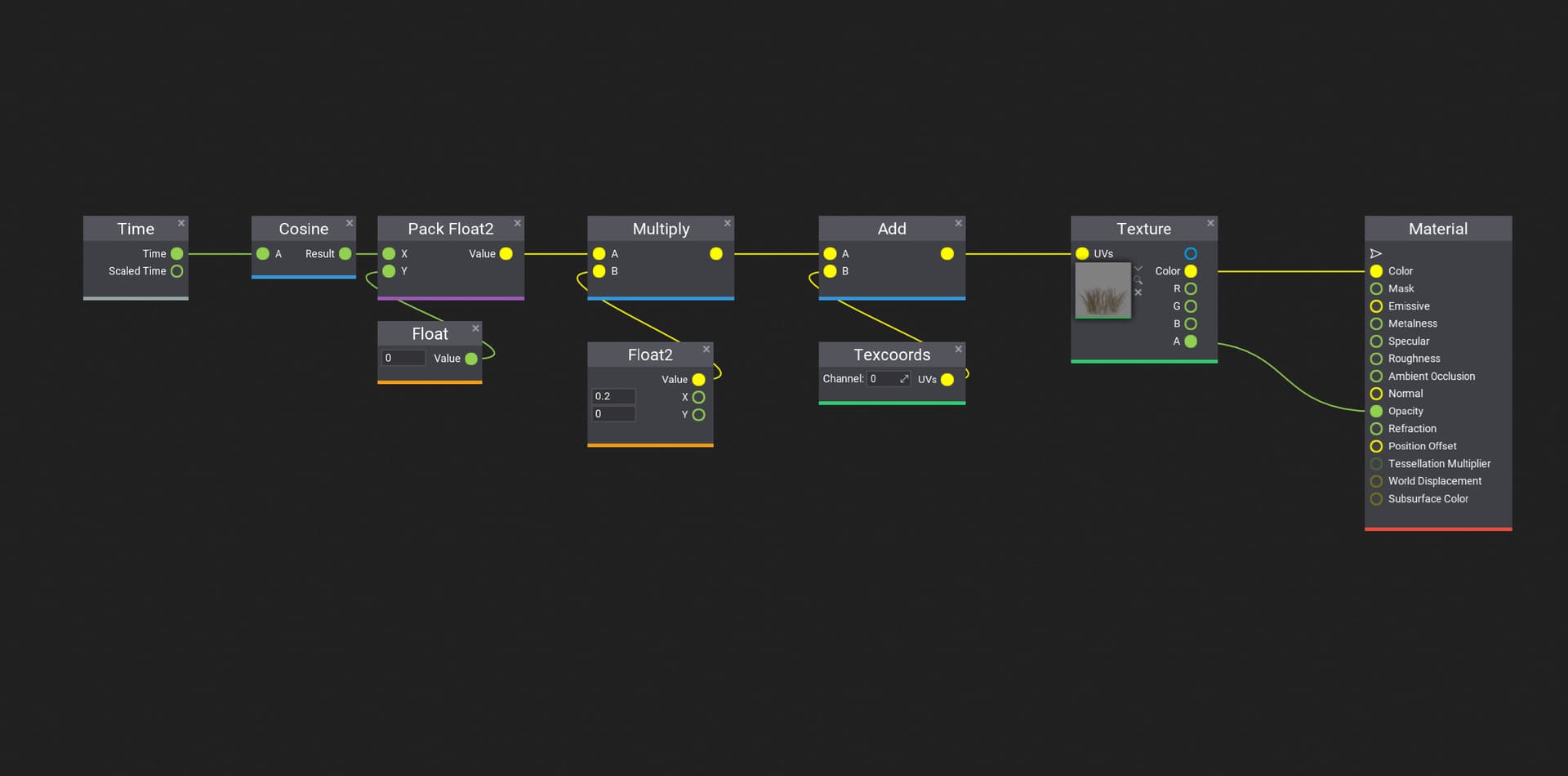Screen dimensions: 1568x776
Task: Click the value field in the Float node
Action: pyautogui.click(x=403, y=358)
